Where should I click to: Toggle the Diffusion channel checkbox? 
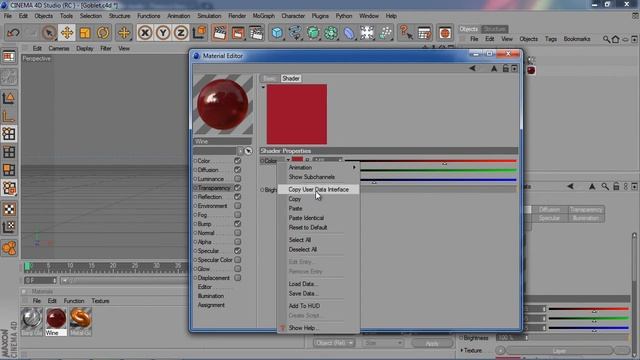click(238, 170)
